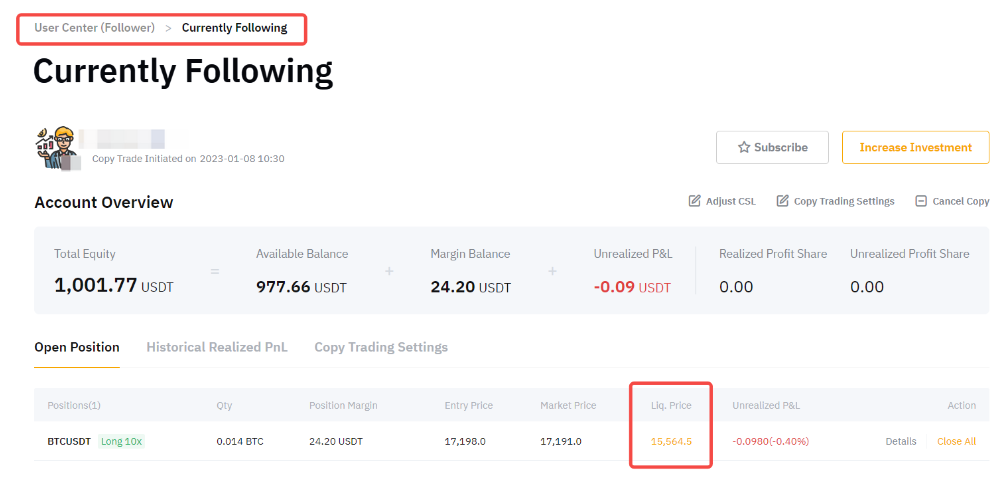The height and width of the screenshot is (490, 1004).
Task: Click the Liq. Price column header
Action: 671,405
